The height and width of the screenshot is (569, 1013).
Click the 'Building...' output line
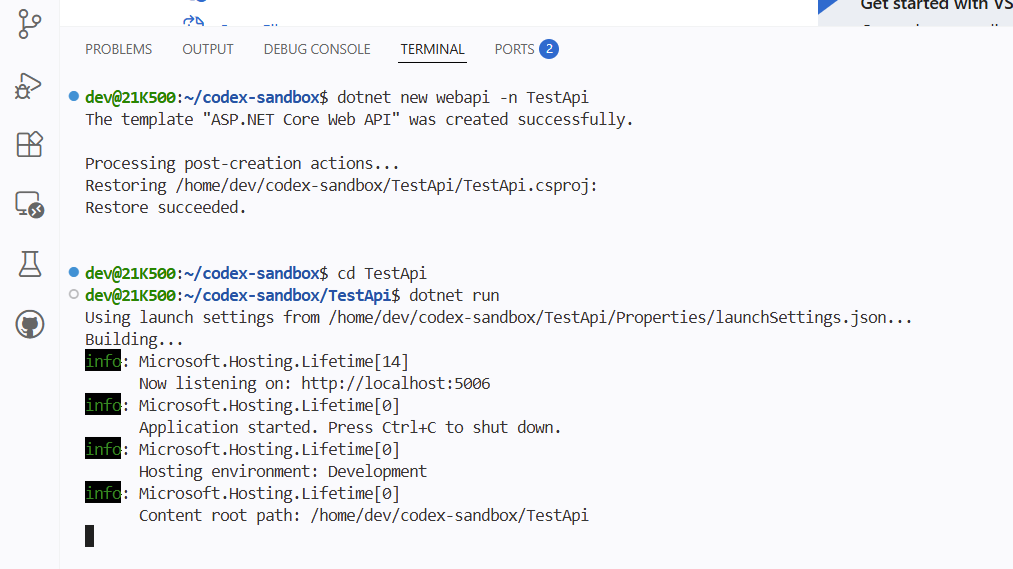pos(134,340)
